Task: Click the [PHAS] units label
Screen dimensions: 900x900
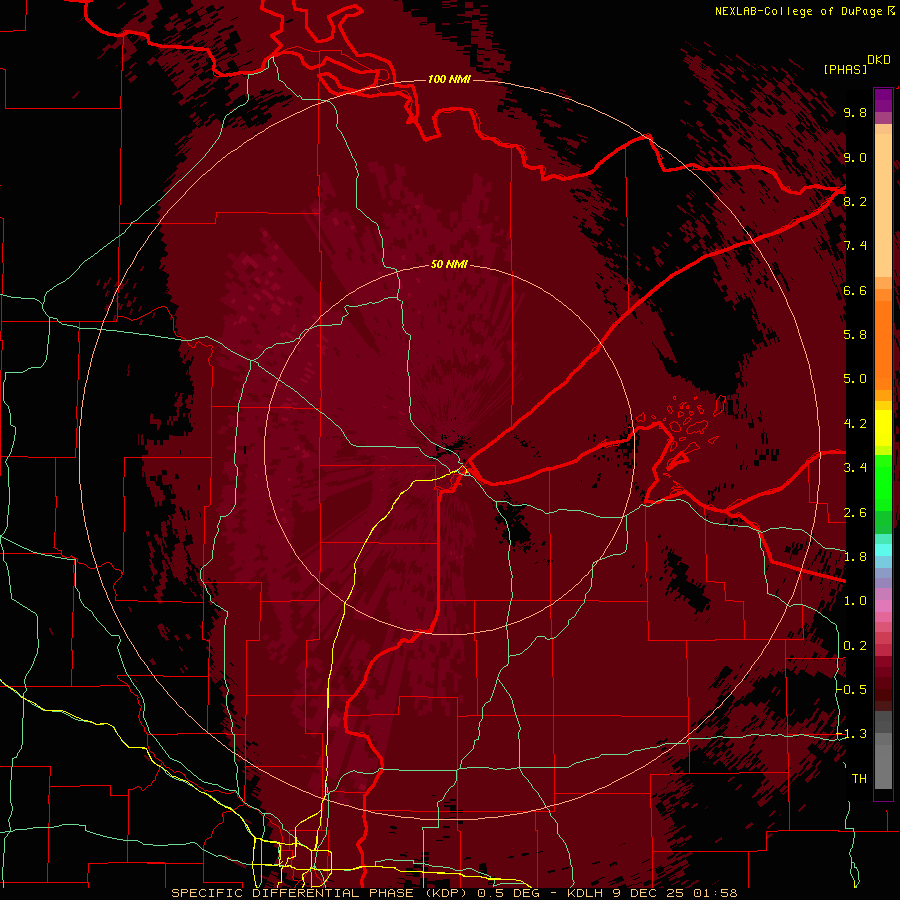Action: click(x=845, y=70)
